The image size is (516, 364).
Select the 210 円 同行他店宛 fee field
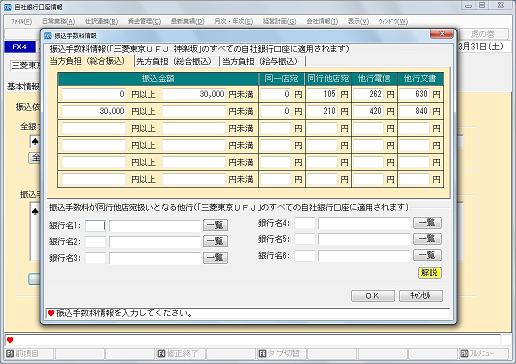(x=321, y=111)
